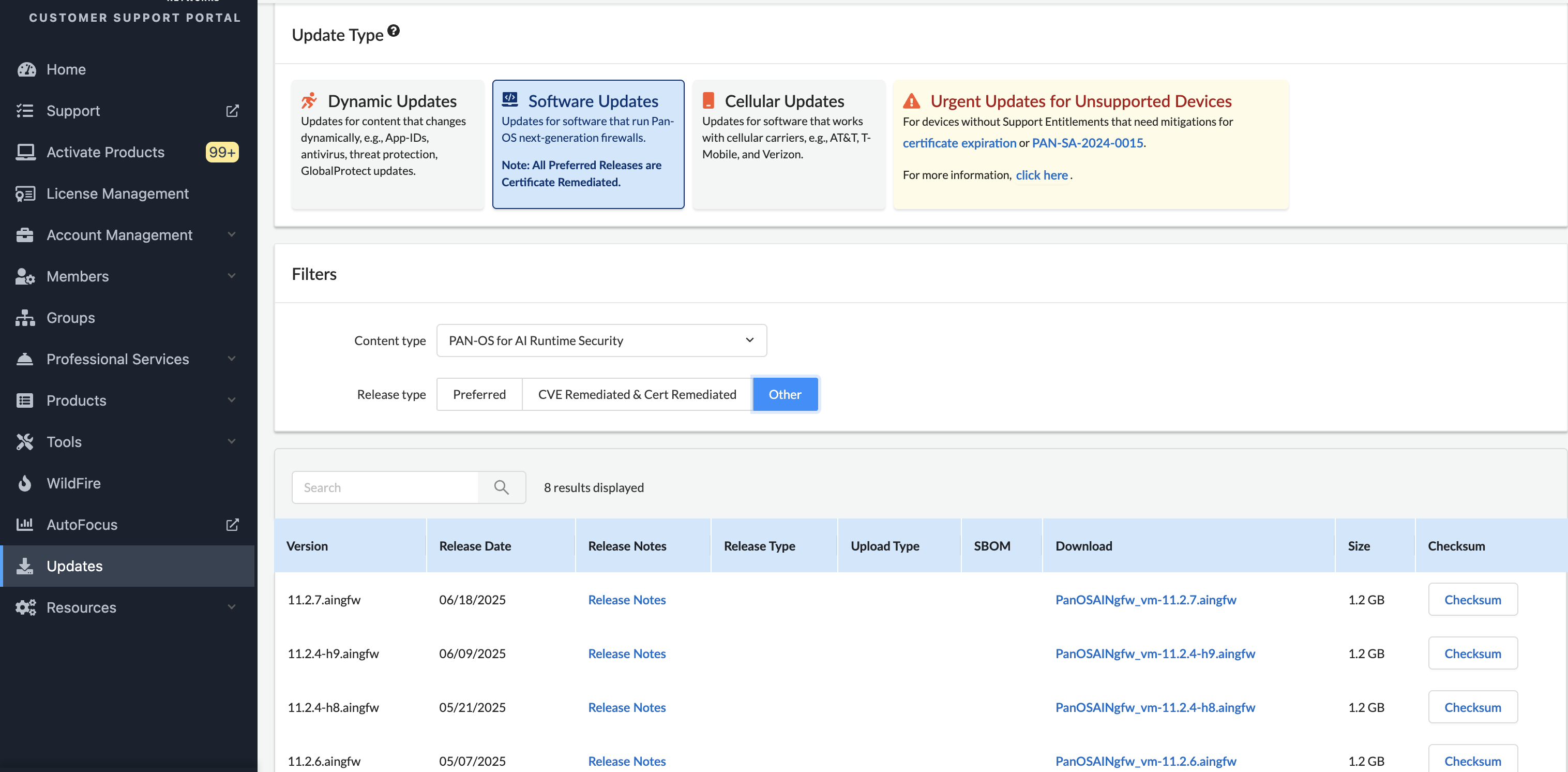
Task: Select the Dynamic Updates card
Action: point(388,144)
